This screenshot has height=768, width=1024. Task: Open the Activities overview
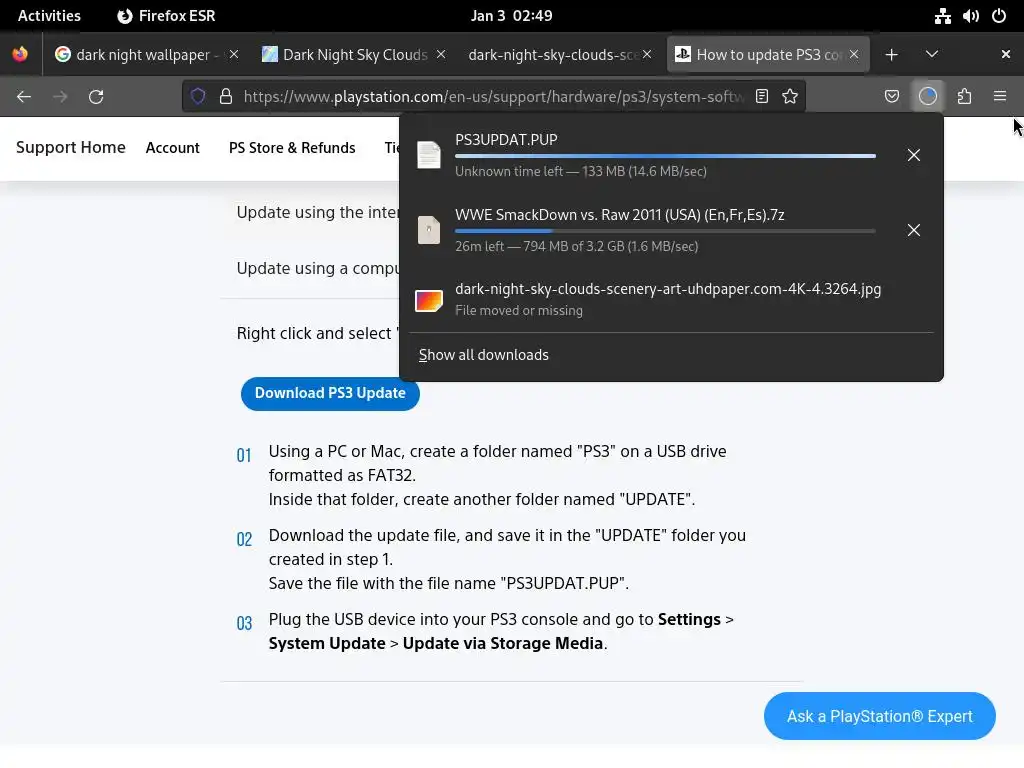click(49, 16)
